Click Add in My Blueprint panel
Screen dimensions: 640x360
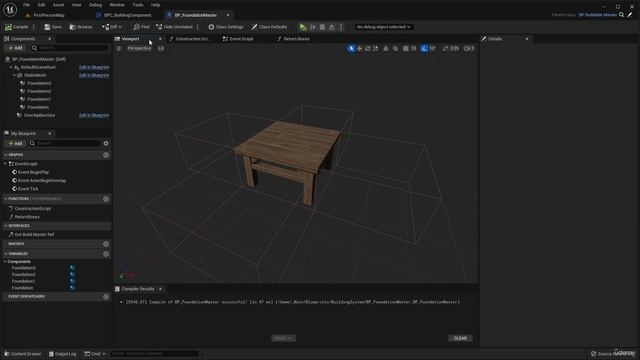(x=15, y=144)
